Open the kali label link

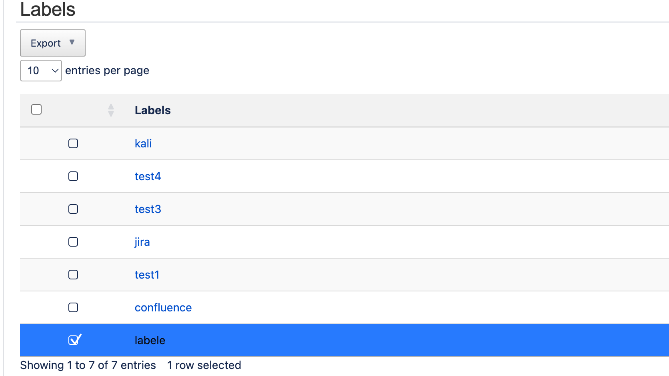(143, 143)
